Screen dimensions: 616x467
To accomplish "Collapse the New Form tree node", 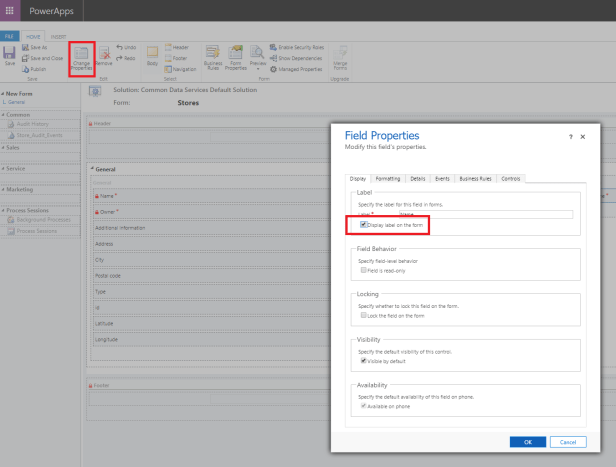I will tap(3, 94).
